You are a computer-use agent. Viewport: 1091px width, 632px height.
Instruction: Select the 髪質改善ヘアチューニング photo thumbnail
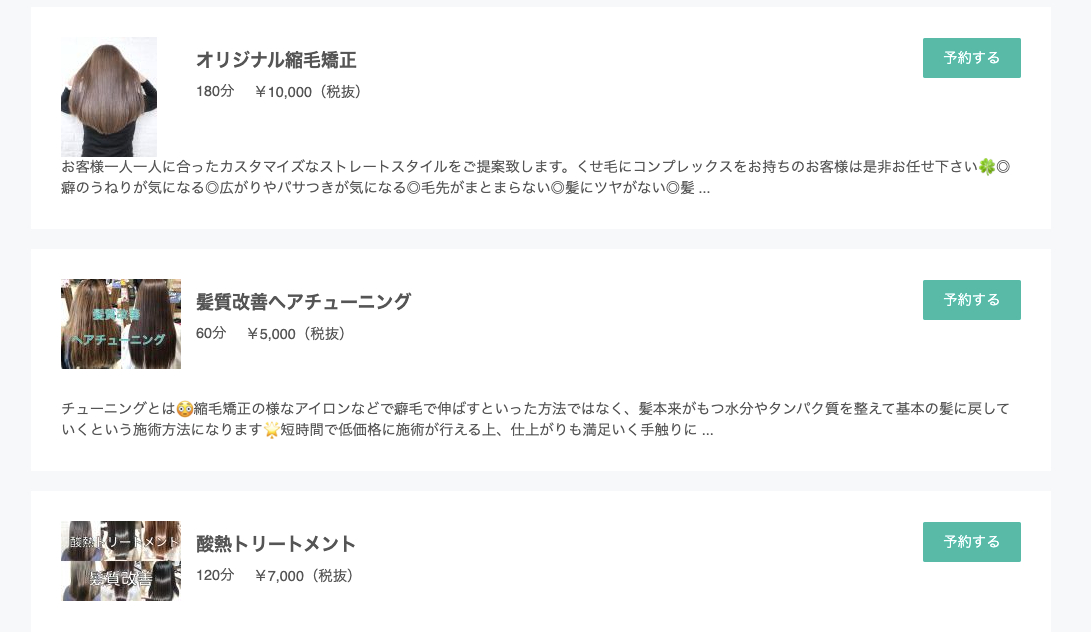coord(120,323)
